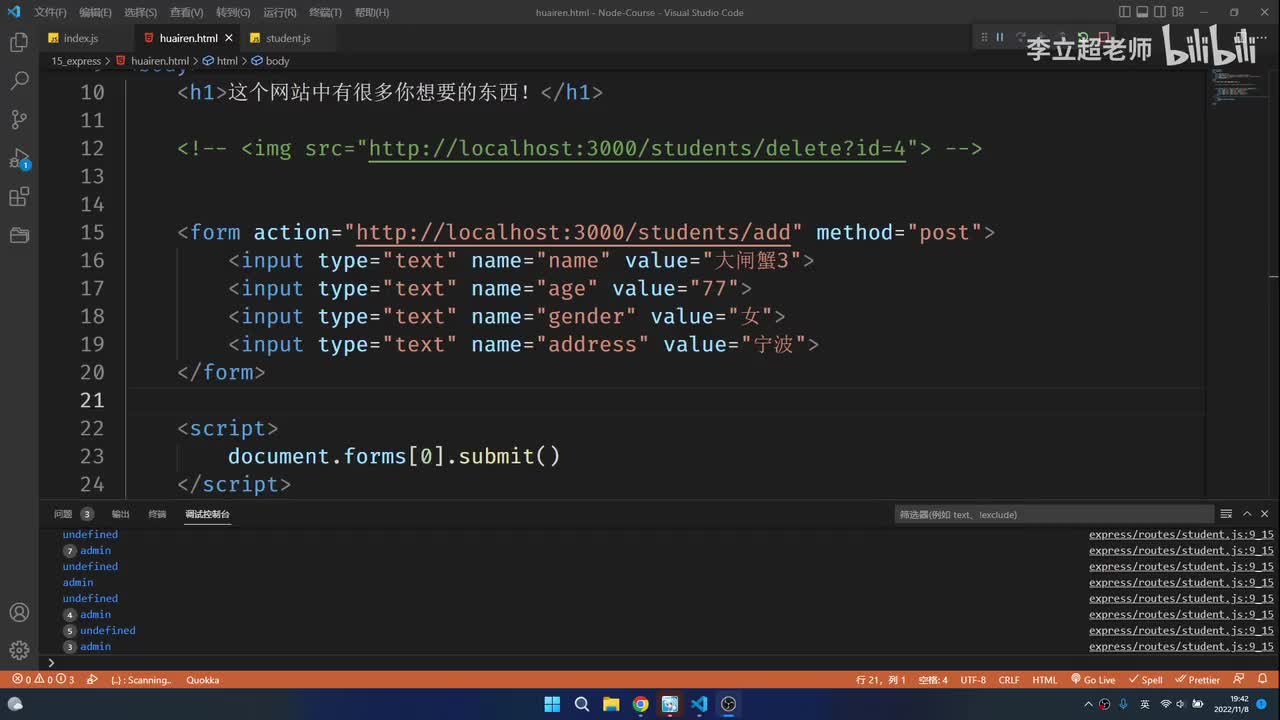The image size is (1280, 720).
Task: Open the 终端(T) menu
Action: pos(325,12)
